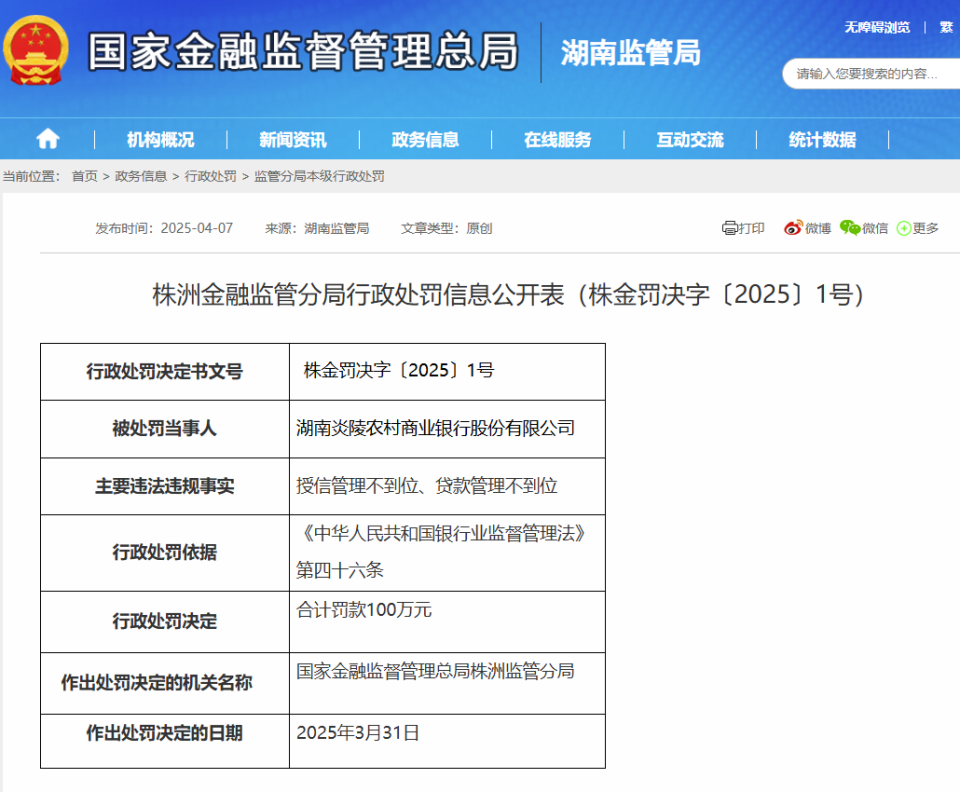
Task: Click the search input field
Action: 871,73
